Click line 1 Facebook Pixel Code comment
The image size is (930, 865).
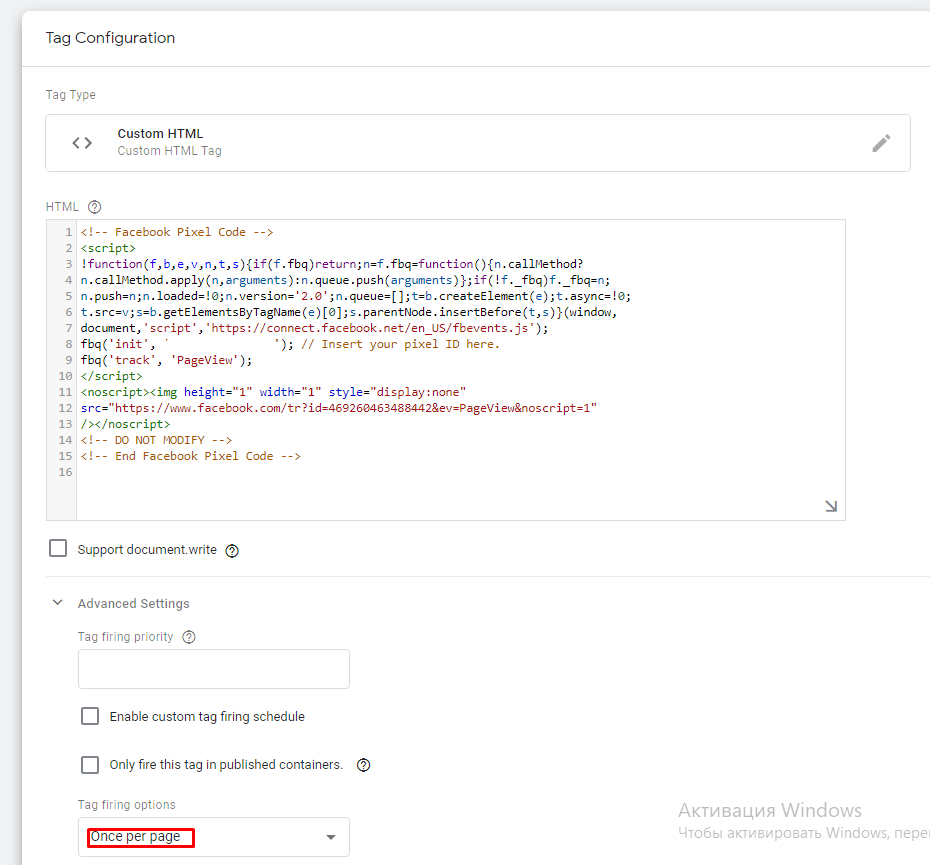click(x=177, y=232)
